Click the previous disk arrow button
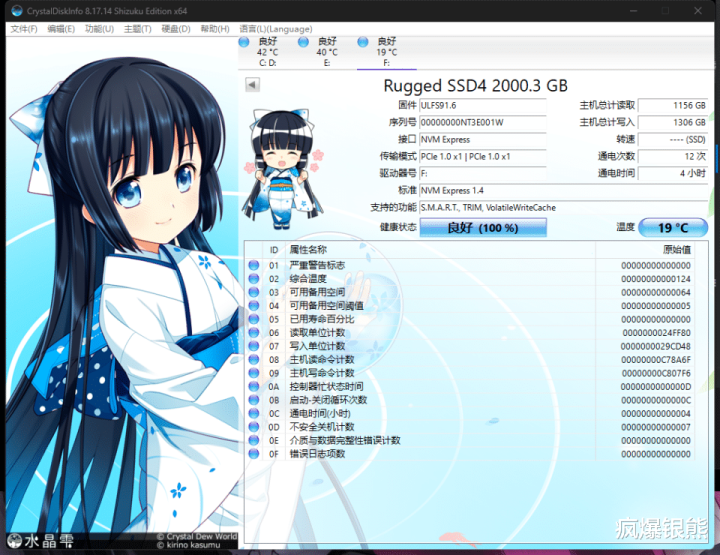The height and width of the screenshot is (555, 720). [x=252, y=85]
